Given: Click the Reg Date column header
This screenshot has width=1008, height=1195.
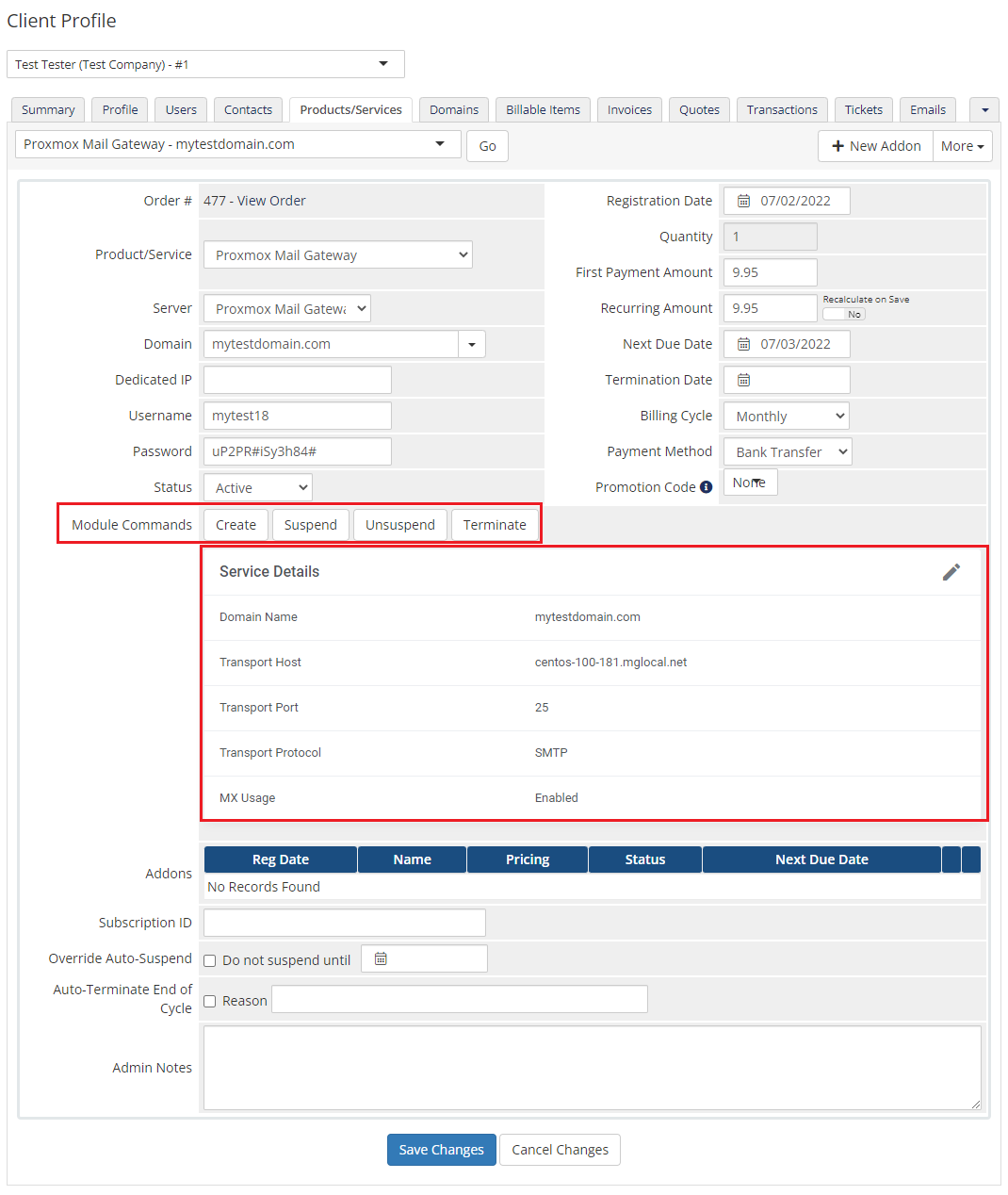Looking at the screenshot, I should coord(281,859).
